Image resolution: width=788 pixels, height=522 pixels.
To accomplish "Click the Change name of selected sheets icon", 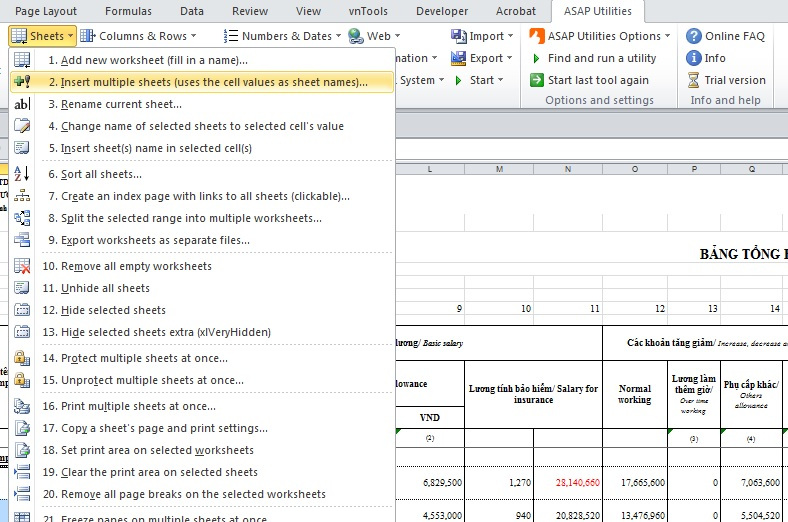I will click(x=22, y=126).
